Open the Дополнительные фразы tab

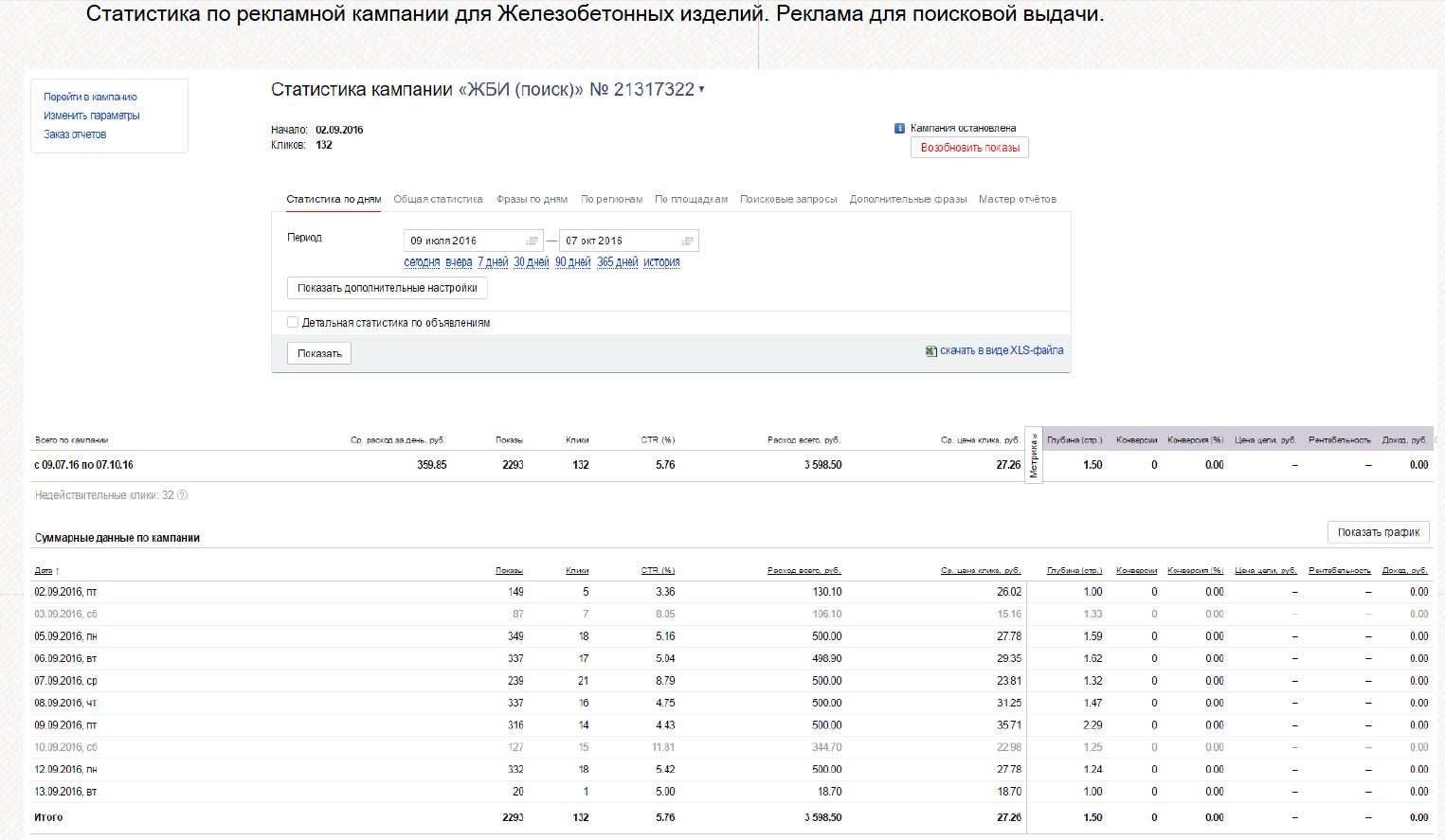[x=908, y=200]
